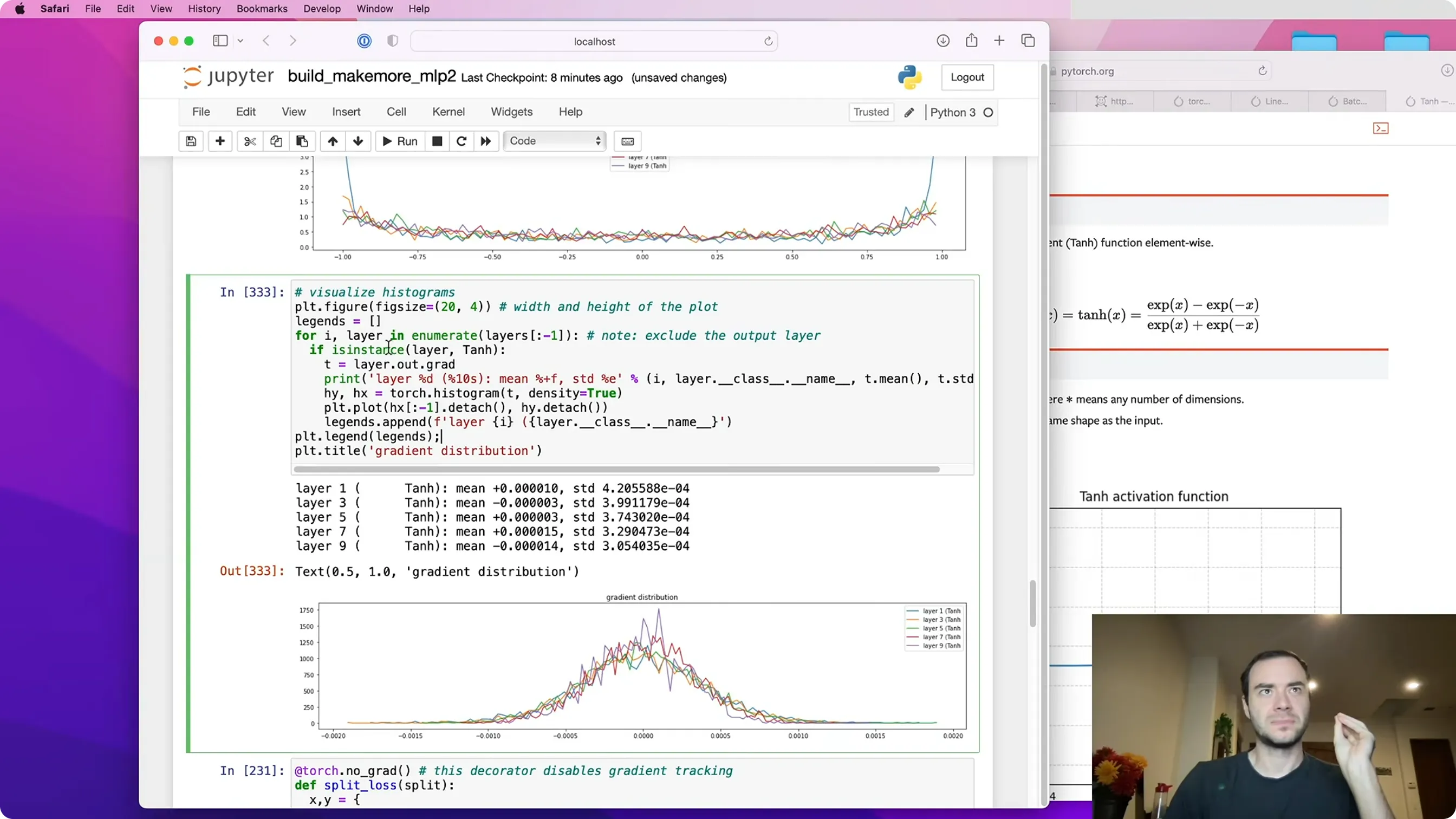Expand sidebar options chevron in Safari
The width and height of the screenshot is (1456, 819).
coord(240,41)
